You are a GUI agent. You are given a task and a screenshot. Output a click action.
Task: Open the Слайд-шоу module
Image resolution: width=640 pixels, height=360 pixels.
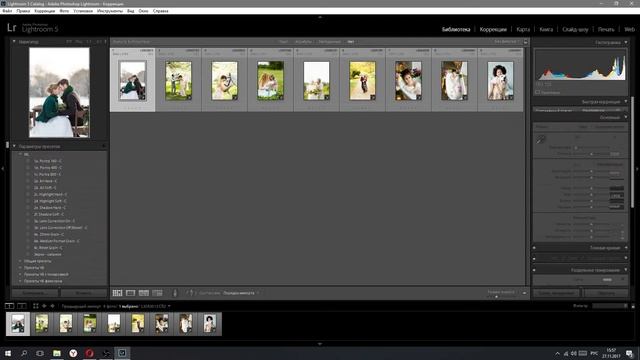(x=575, y=29)
